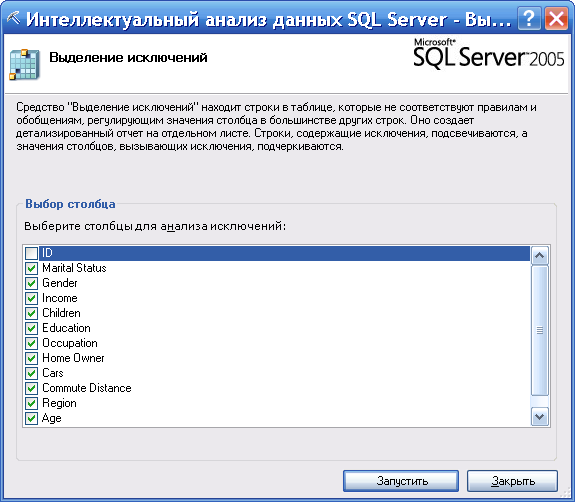Close the dialog with the red X
575x502 pixels.
click(x=556, y=18)
